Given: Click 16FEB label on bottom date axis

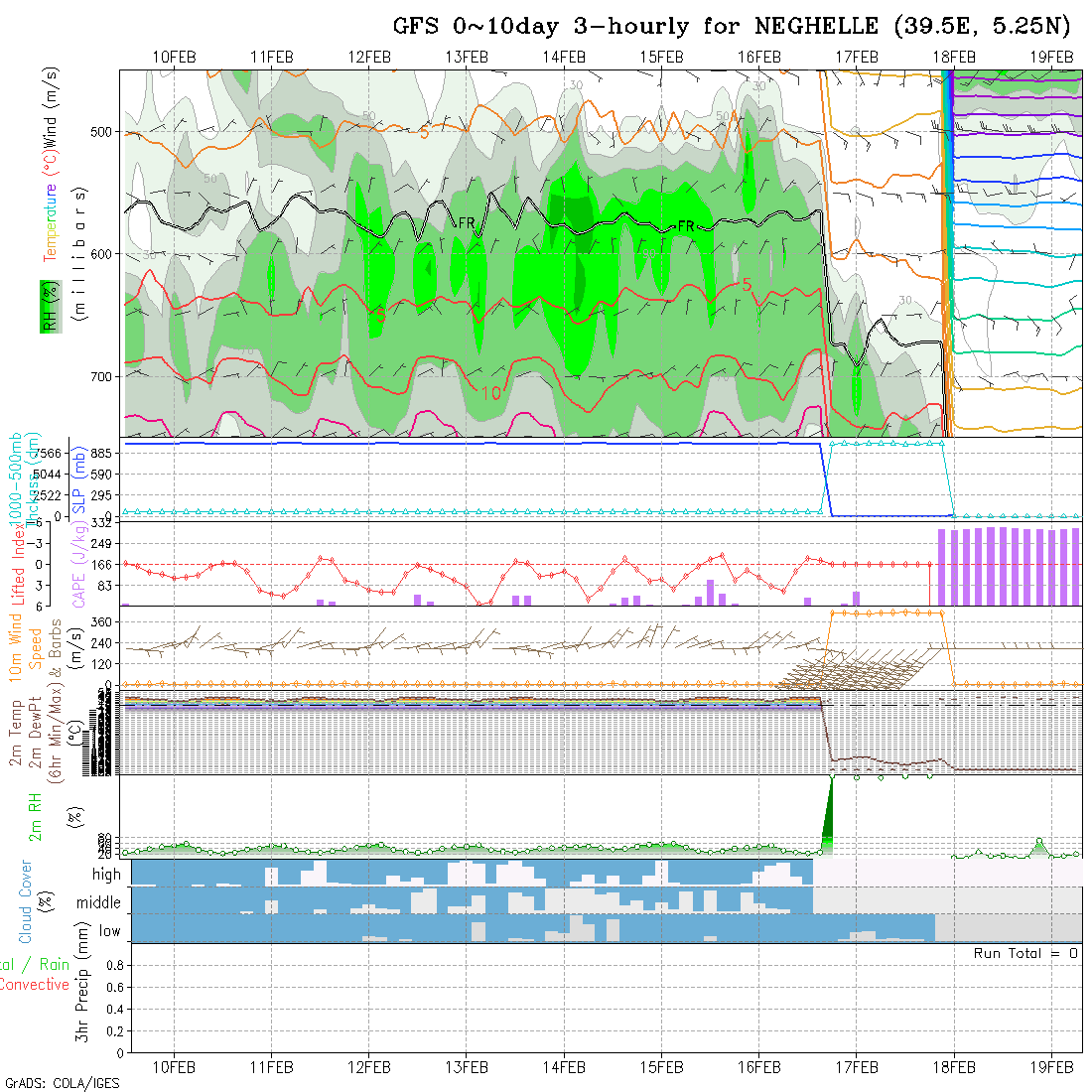Looking at the screenshot, I should pyautogui.click(x=759, y=1067).
